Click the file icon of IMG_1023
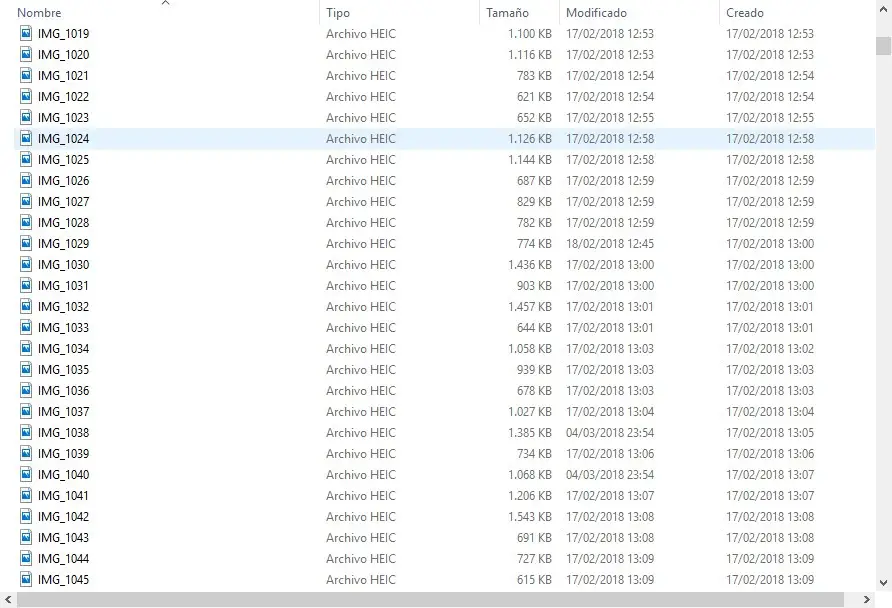 click(26, 117)
